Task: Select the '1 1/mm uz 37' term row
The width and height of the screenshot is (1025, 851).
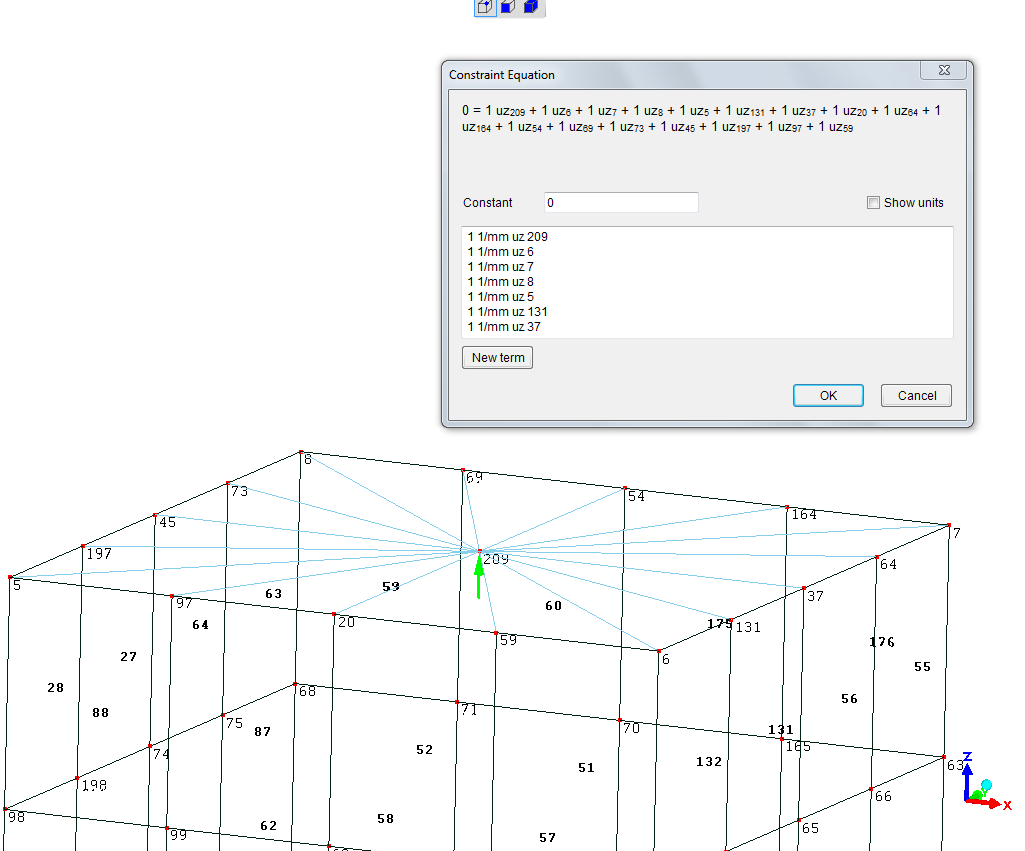Action: coord(504,327)
